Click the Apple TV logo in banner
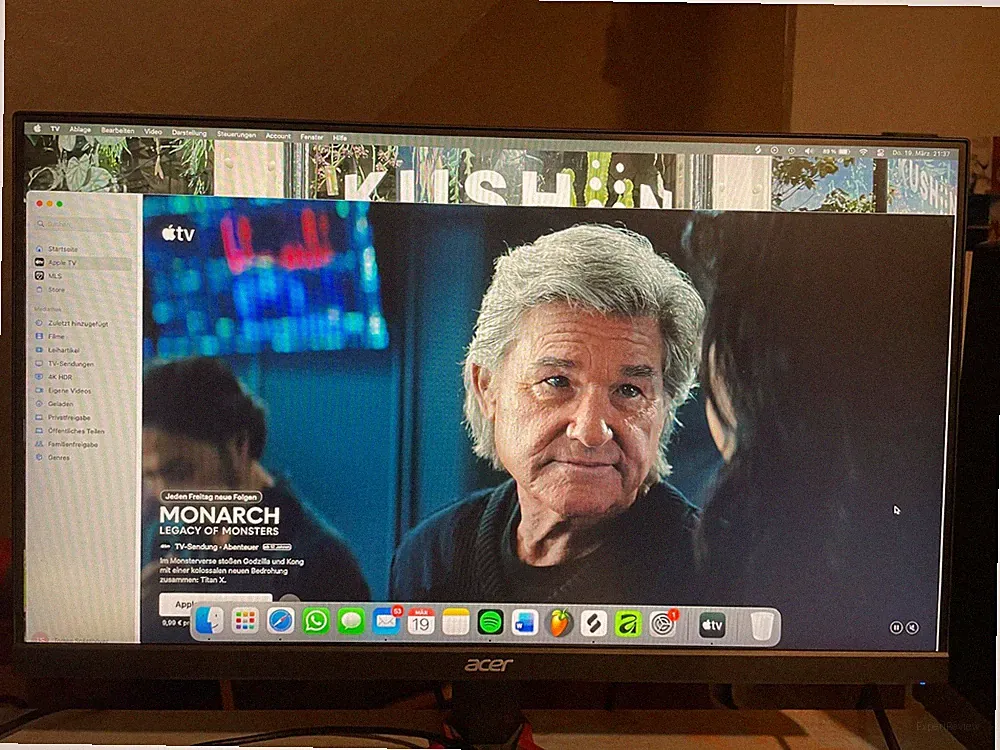This screenshot has width=1000, height=750. 178,233
